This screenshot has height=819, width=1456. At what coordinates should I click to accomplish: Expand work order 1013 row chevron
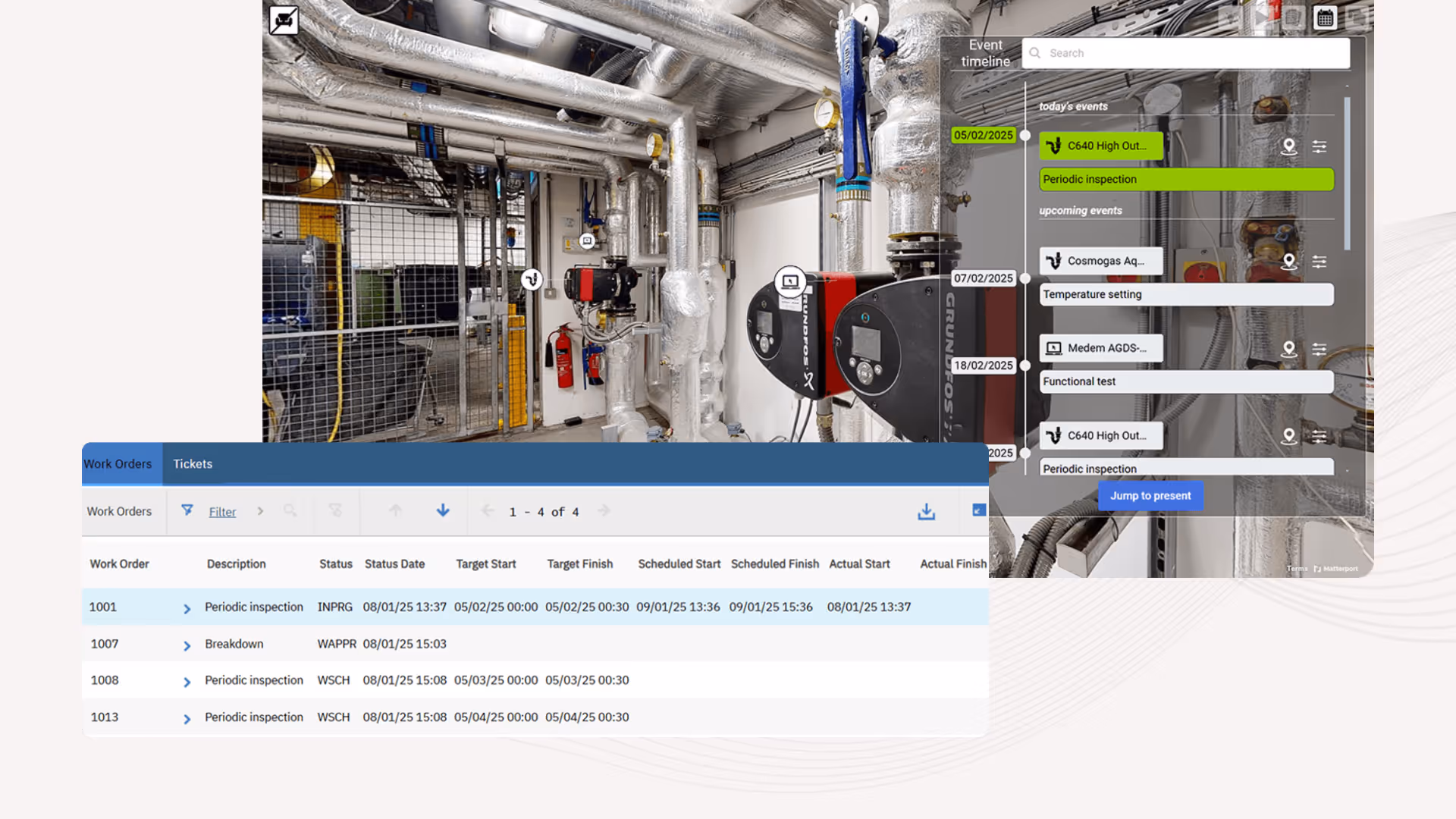tap(187, 719)
